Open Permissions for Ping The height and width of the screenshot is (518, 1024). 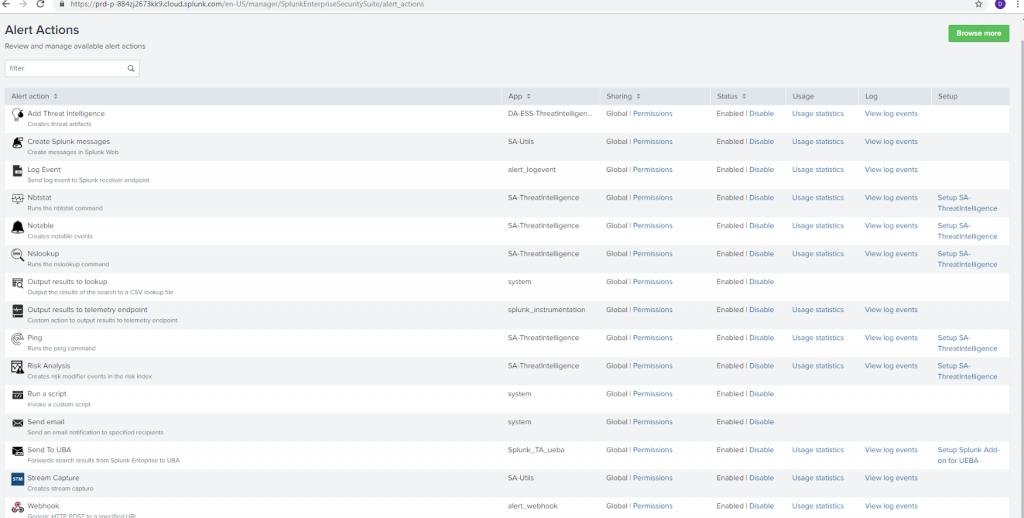(x=652, y=338)
